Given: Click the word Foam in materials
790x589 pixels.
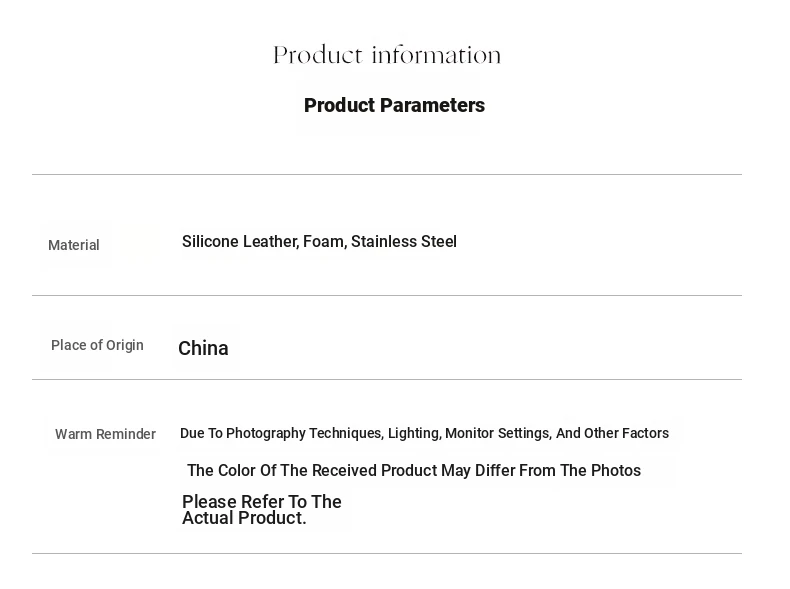Looking at the screenshot, I should coord(324,241).
